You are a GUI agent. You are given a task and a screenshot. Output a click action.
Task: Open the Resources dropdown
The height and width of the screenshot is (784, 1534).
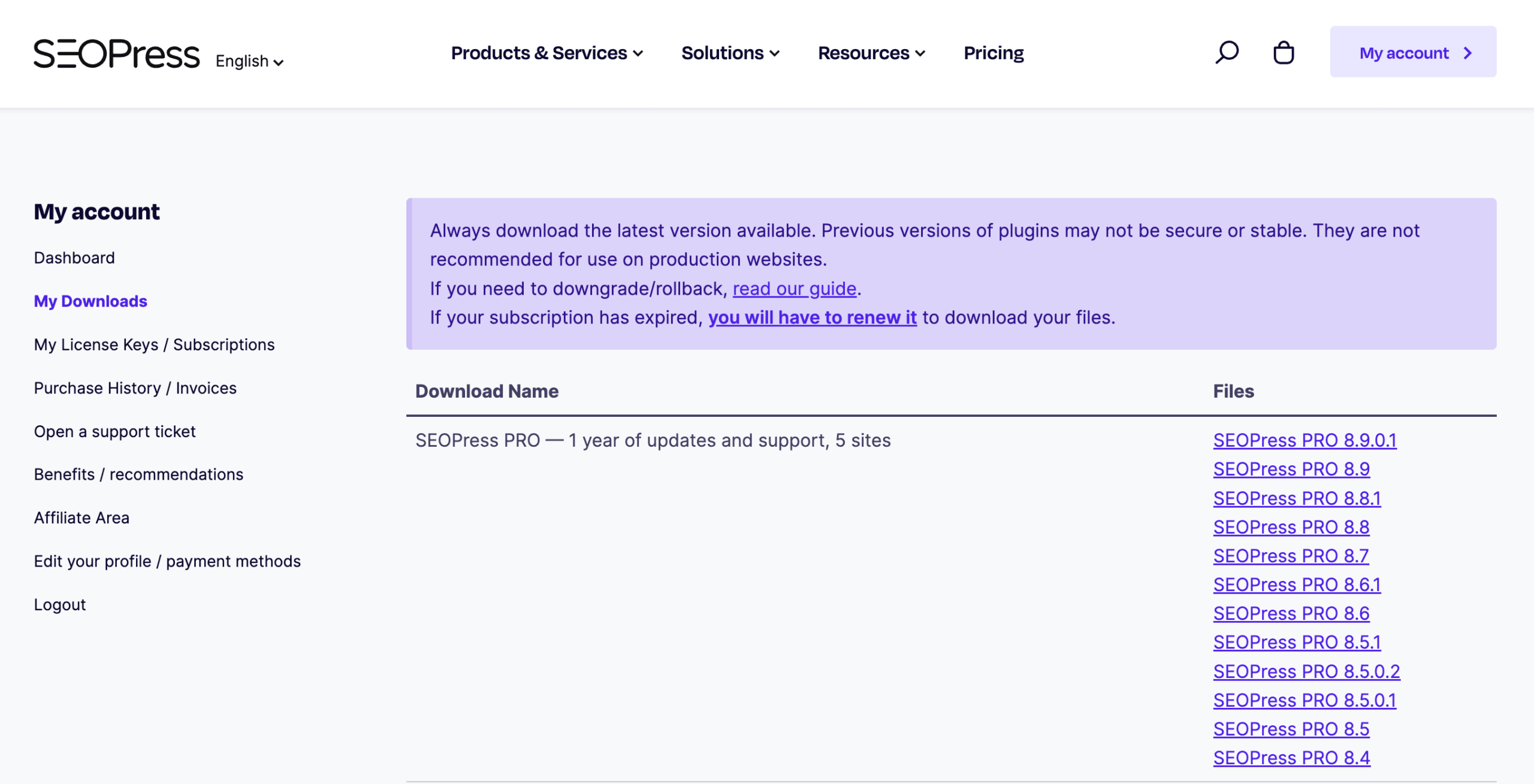871,53
